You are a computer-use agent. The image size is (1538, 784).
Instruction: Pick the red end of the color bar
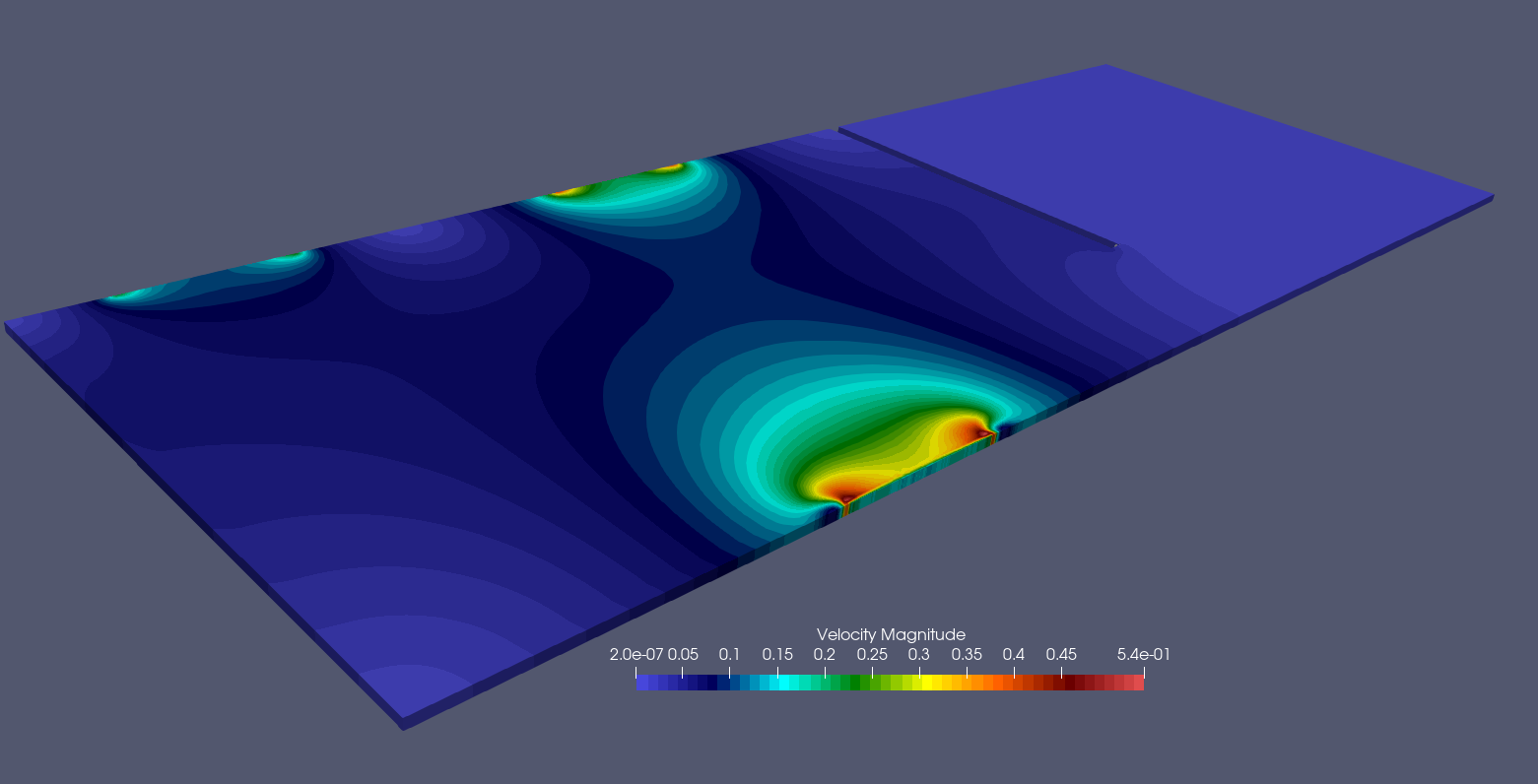click(1137, 683)
